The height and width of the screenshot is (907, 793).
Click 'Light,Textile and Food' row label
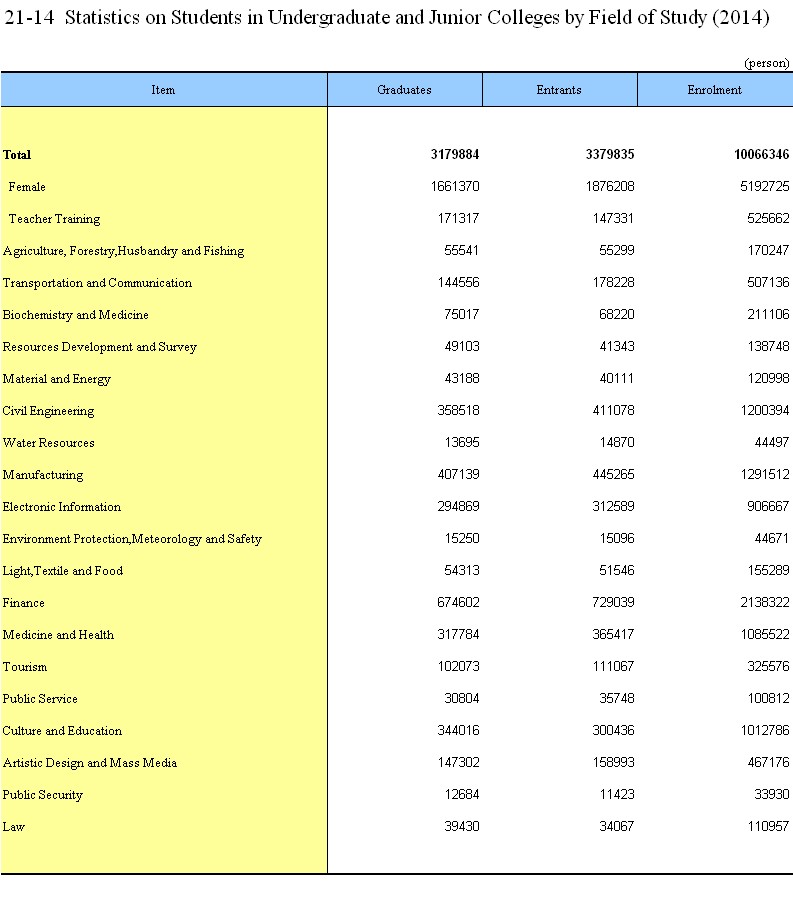click(x=62, y=571)
